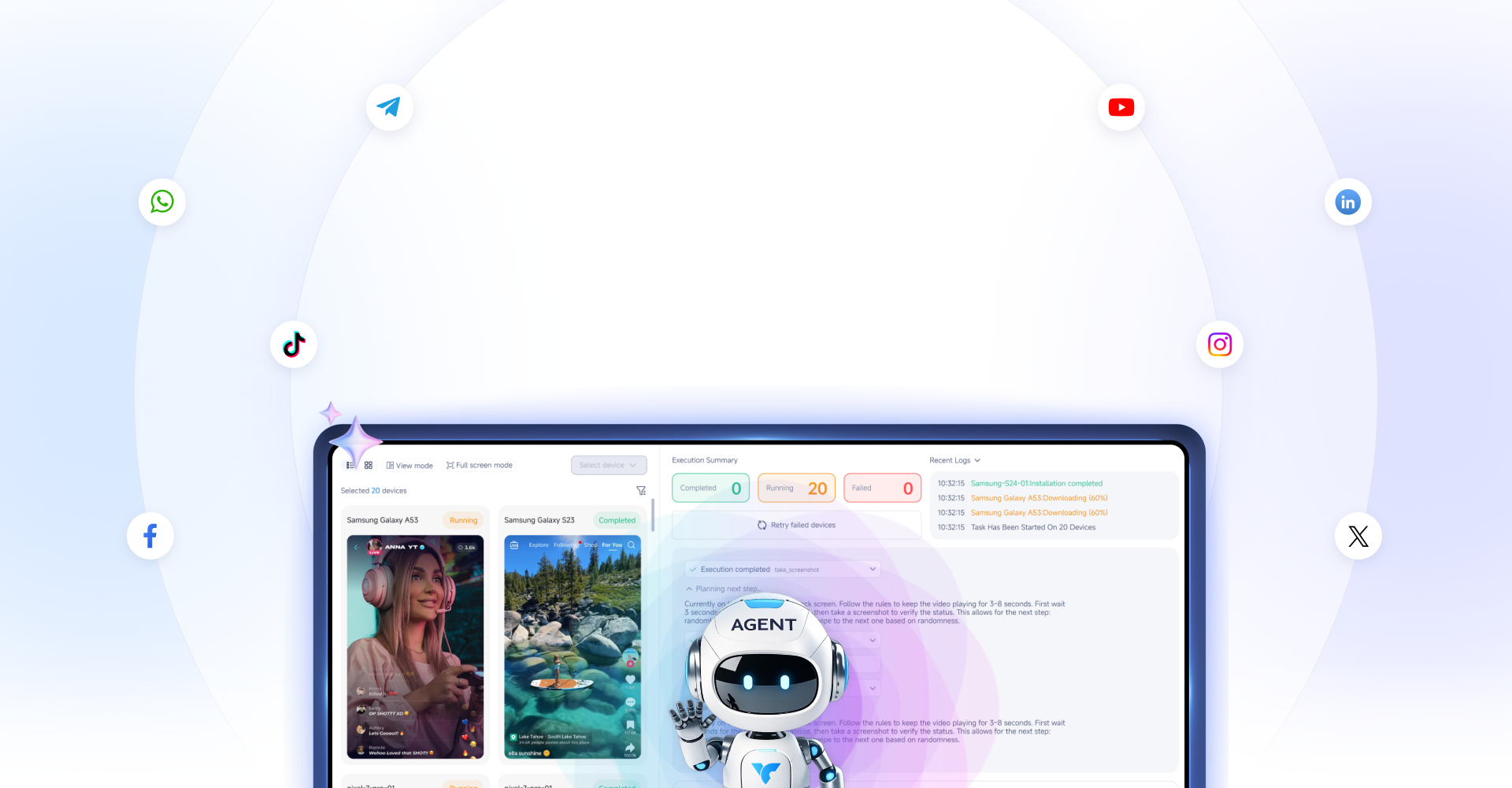
Task: Toggle View mode
Action: pyautogui.click(x=409, y=466)
